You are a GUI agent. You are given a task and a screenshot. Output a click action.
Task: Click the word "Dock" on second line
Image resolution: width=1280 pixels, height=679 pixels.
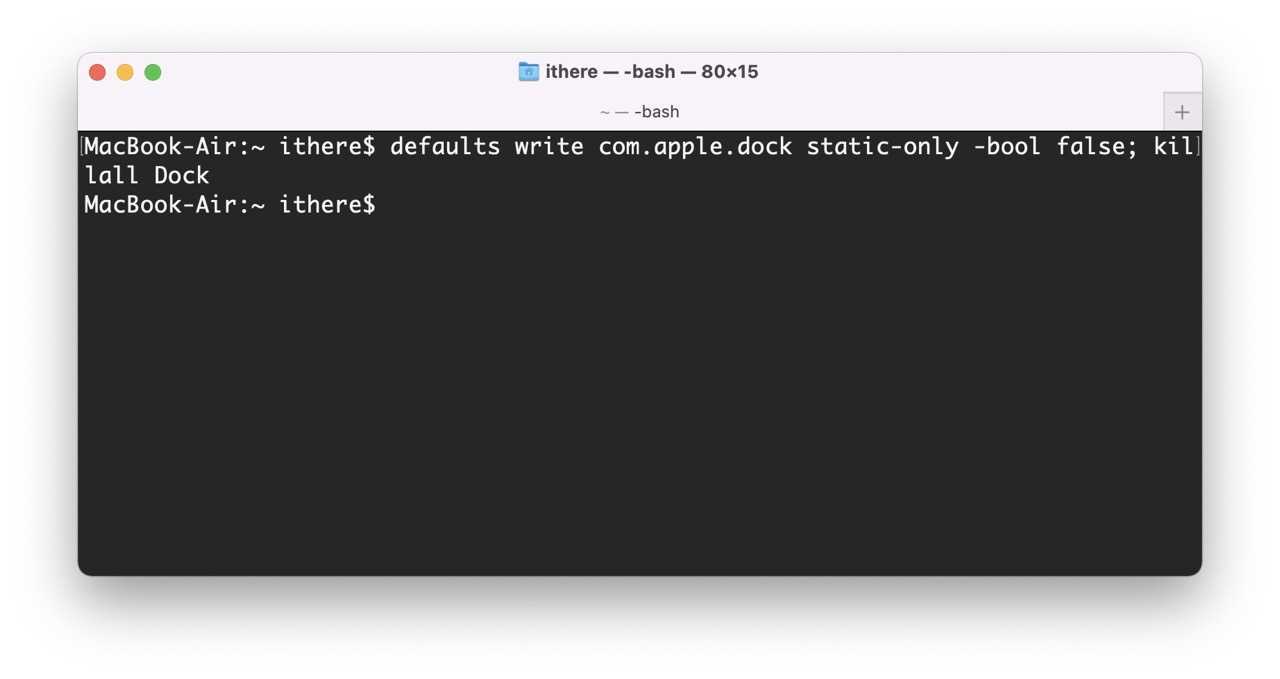181,175
